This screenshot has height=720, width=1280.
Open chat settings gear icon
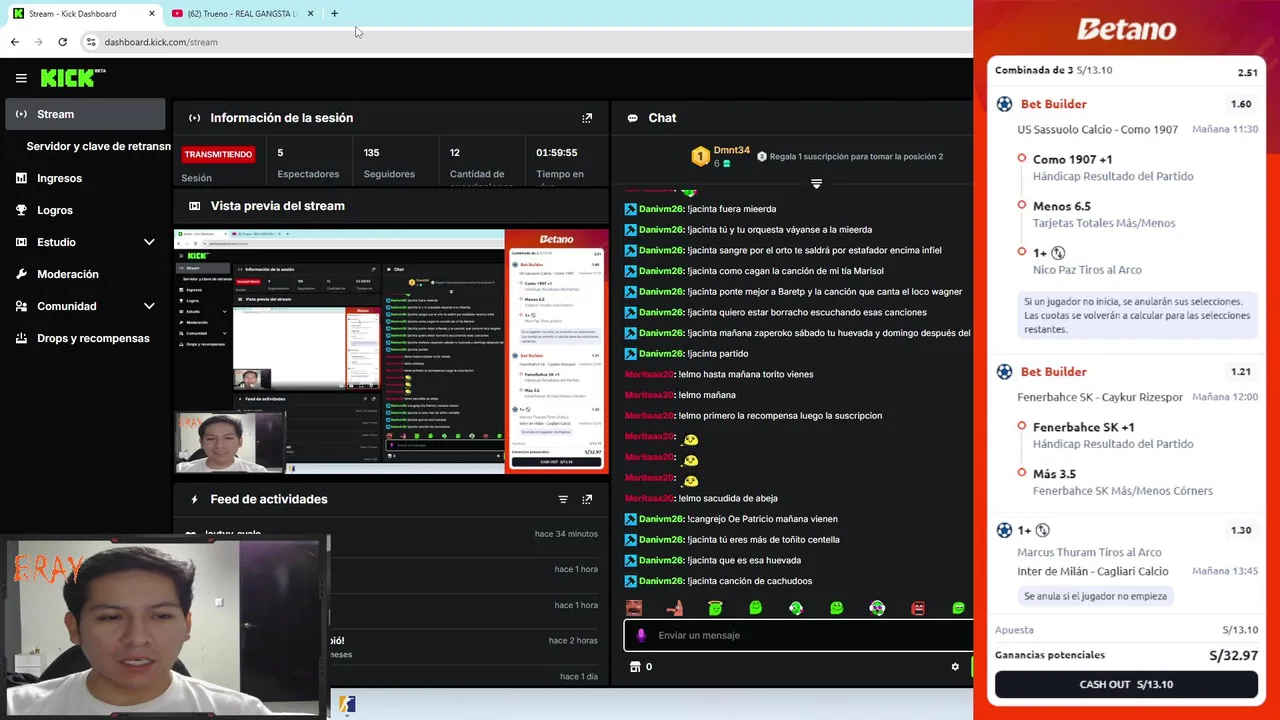click(x=955, y=667)
